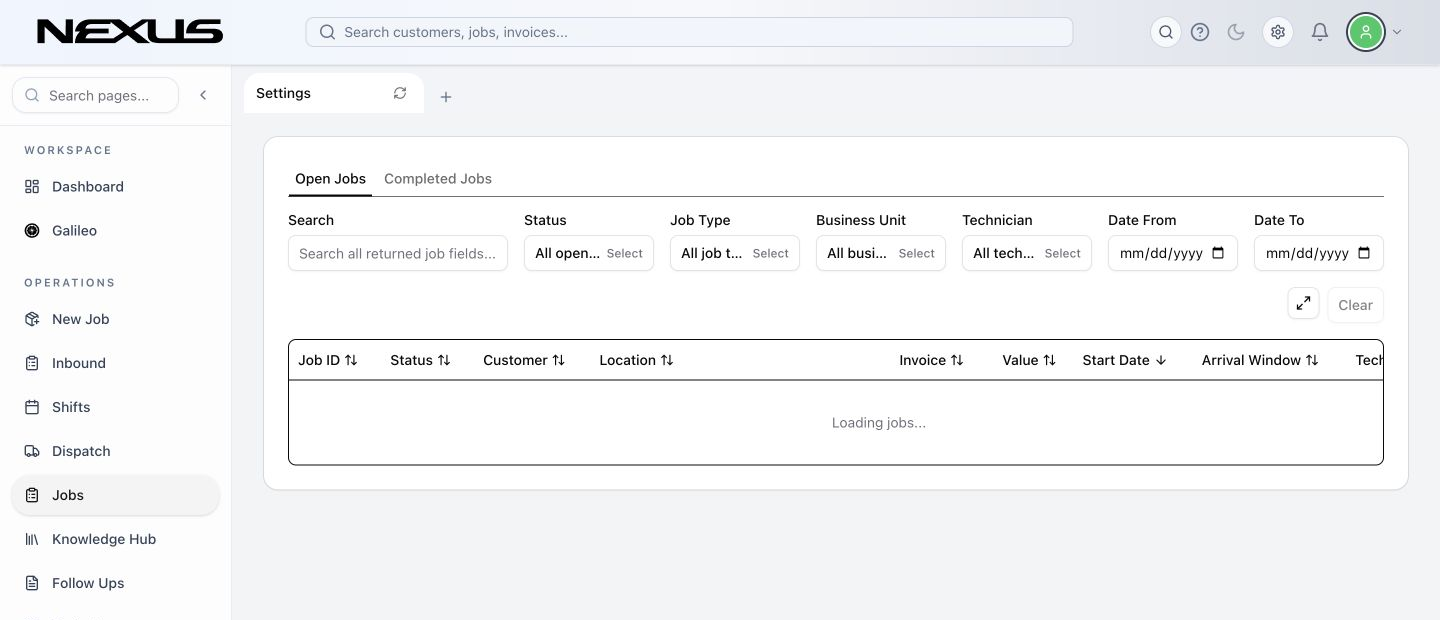Switch to Open Jobs tab
The height and width of the screenshot is (620, 1440).
[x=330, y=179]
